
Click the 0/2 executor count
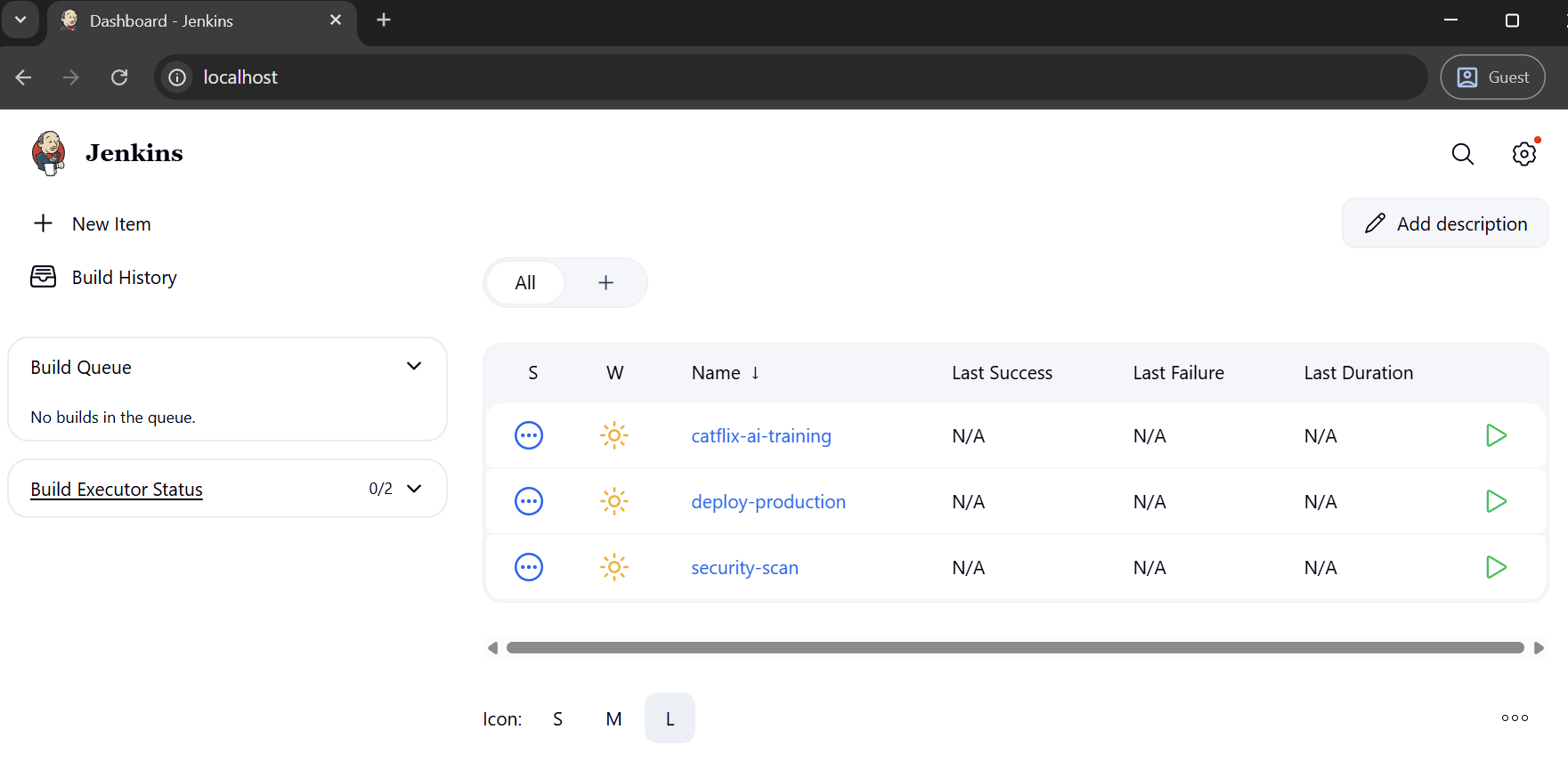pyautogui.click(x=380, y=489)
